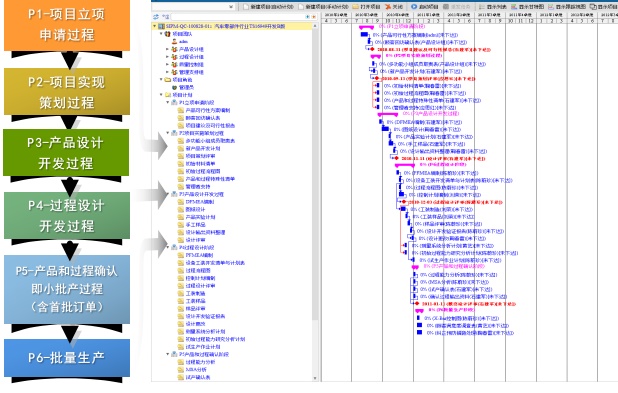Collapse the P2项目实现策划过程 node
This screenshot has width=618, height=393.
168,133
